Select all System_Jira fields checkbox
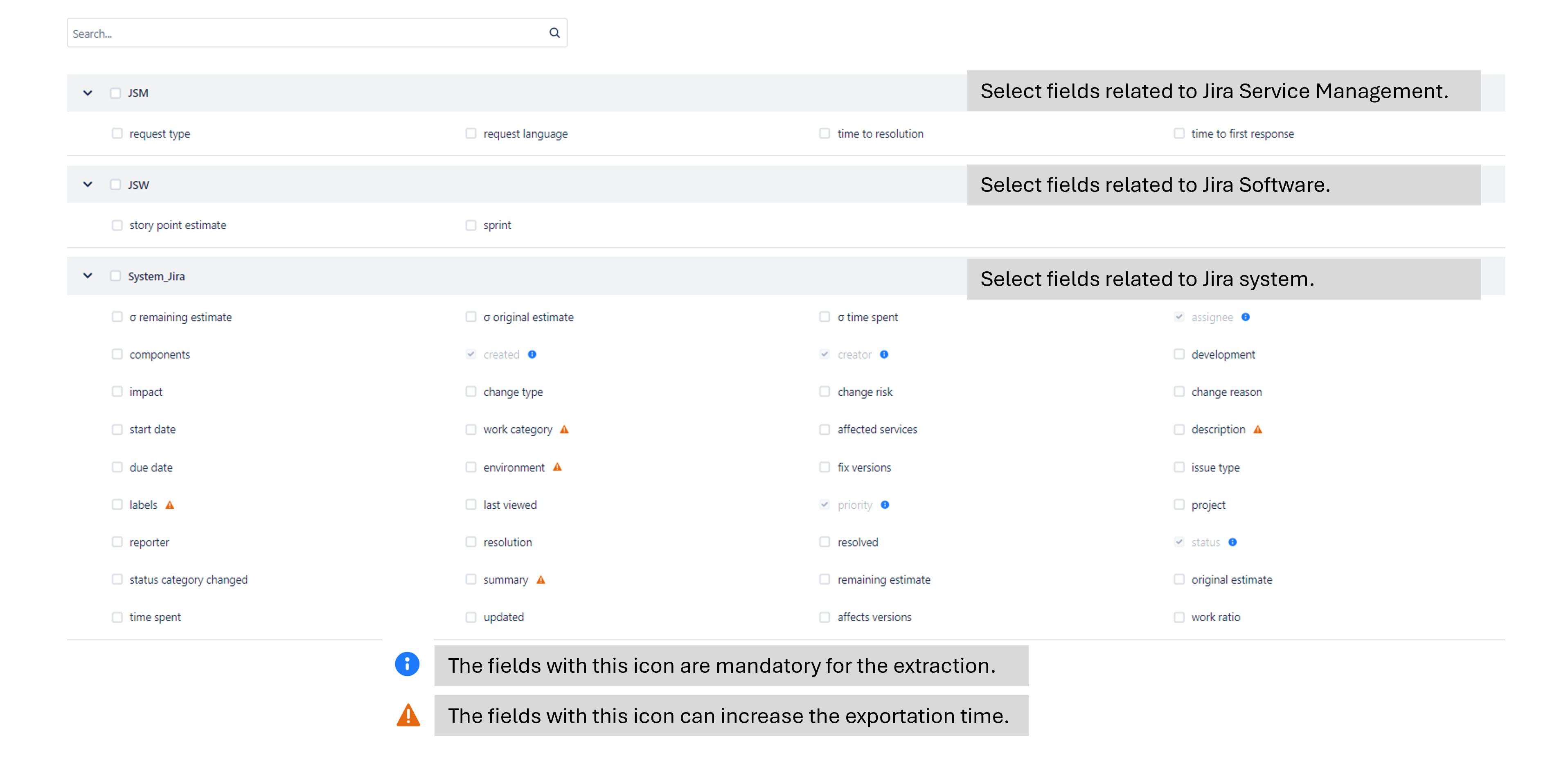 [x=115, y=276]
